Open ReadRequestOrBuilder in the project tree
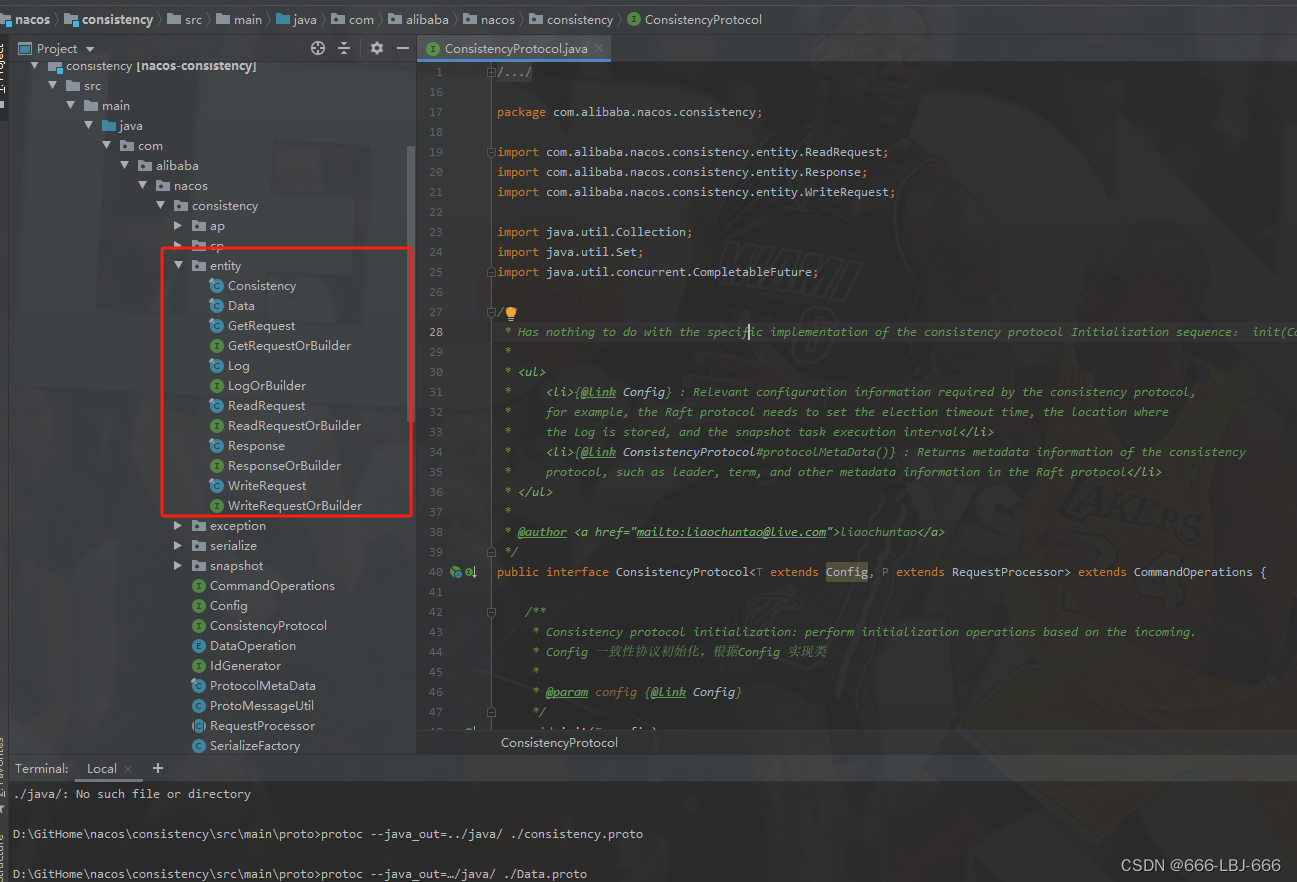 tap(294, 426)
